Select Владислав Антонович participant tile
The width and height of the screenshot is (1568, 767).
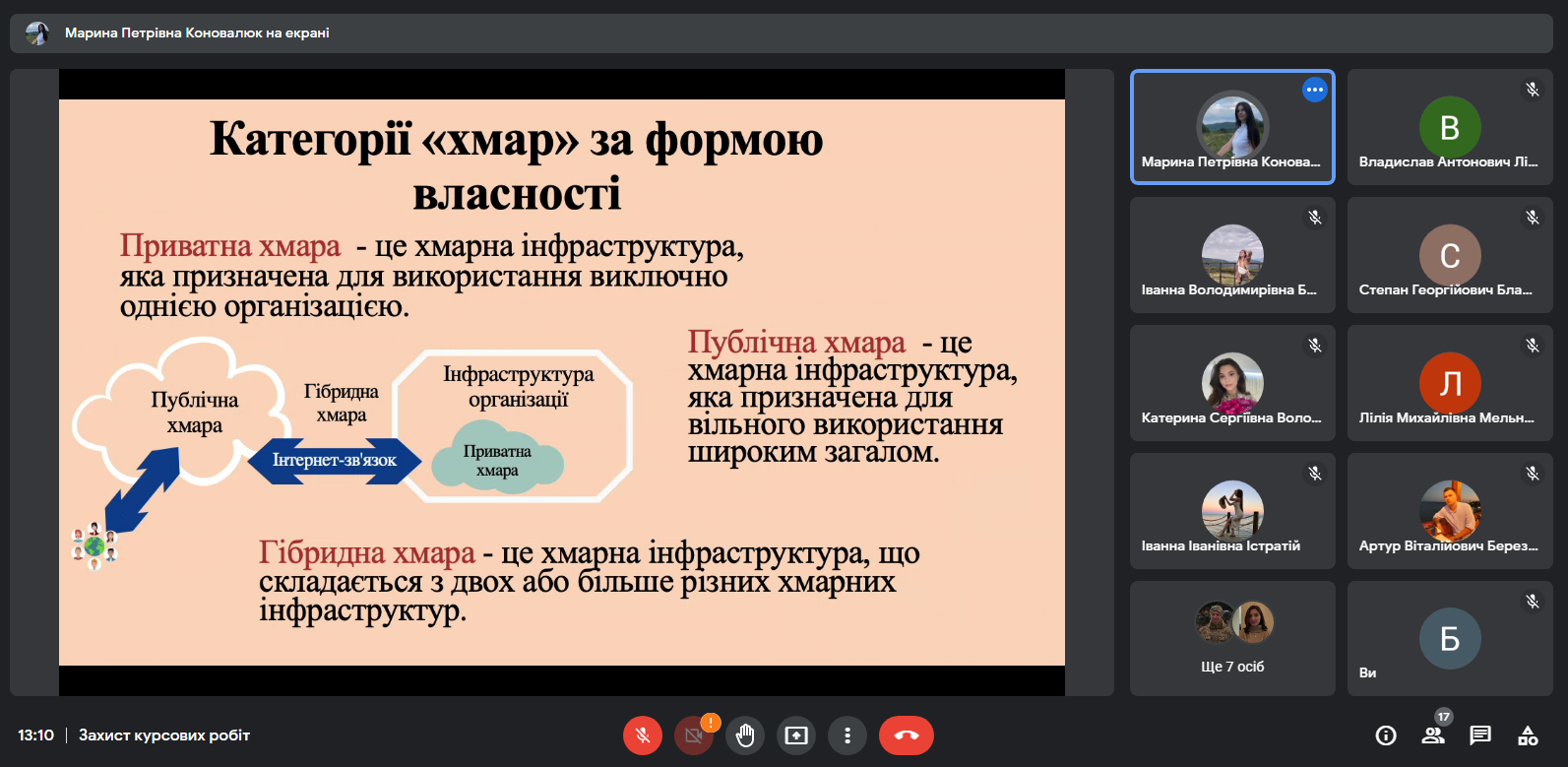pyautogui.click(x=1450, y=127)
